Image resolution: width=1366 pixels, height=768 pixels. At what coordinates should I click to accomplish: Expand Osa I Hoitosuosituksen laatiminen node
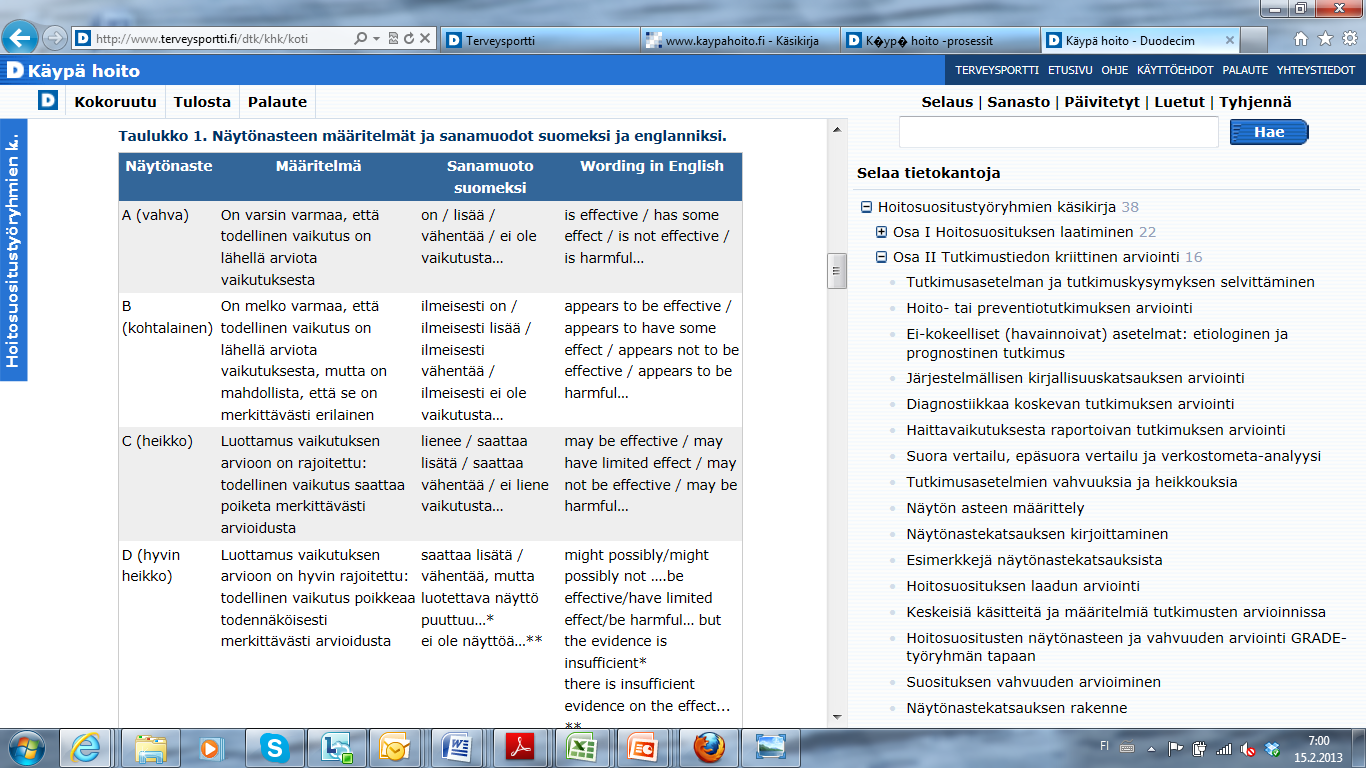(x=881, y=232)
